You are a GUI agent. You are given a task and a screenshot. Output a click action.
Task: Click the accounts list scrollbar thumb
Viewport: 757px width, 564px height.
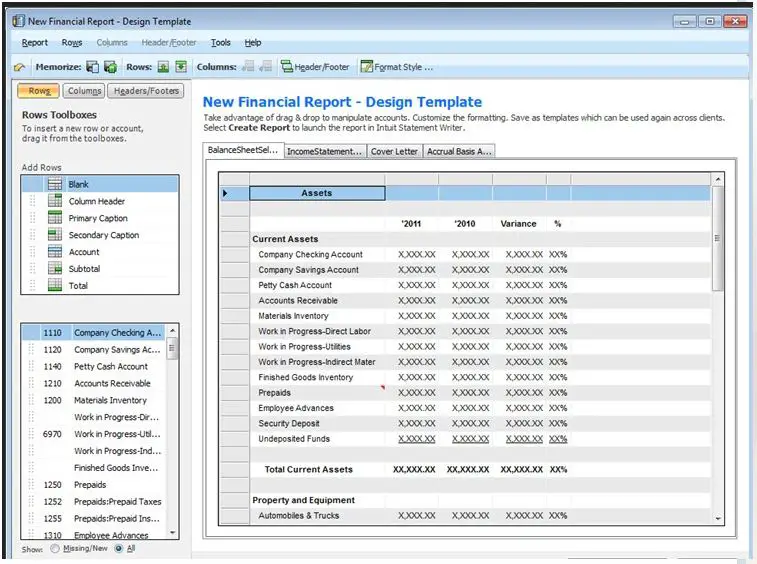coord(172,348)
